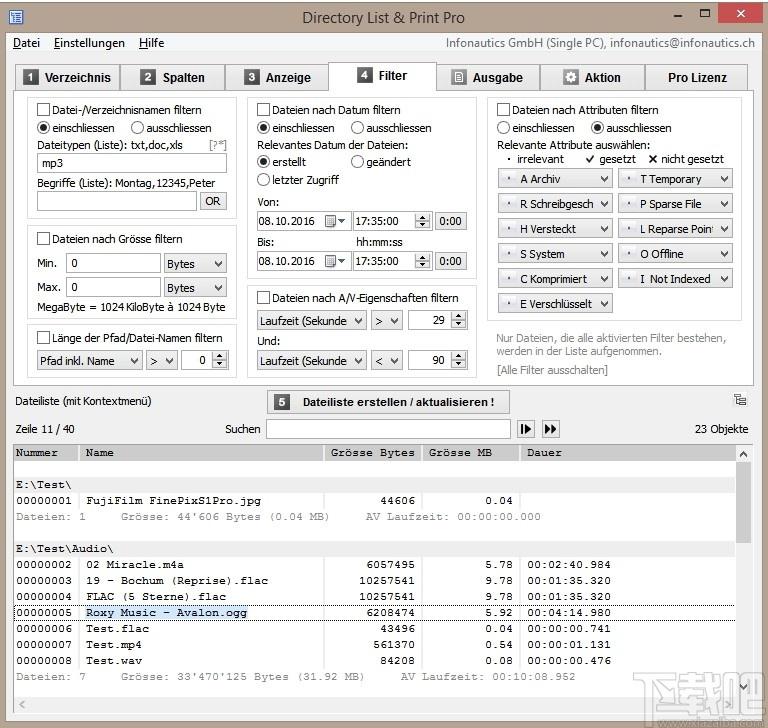Open the T Temporary attribute dropdown
Viewport: 768px width, 728px height.
675,179
